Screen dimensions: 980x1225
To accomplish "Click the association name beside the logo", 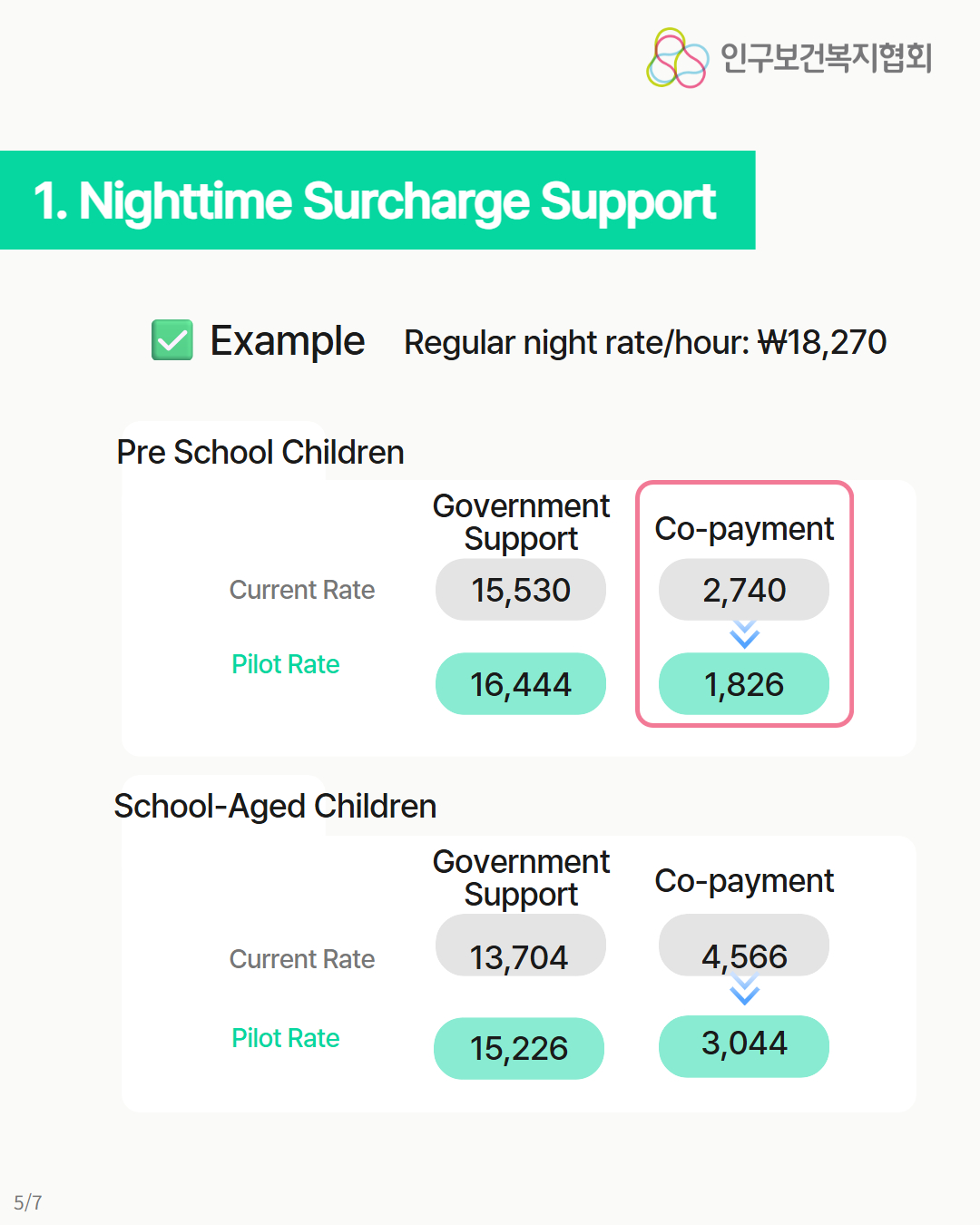I will pos(826,57).
